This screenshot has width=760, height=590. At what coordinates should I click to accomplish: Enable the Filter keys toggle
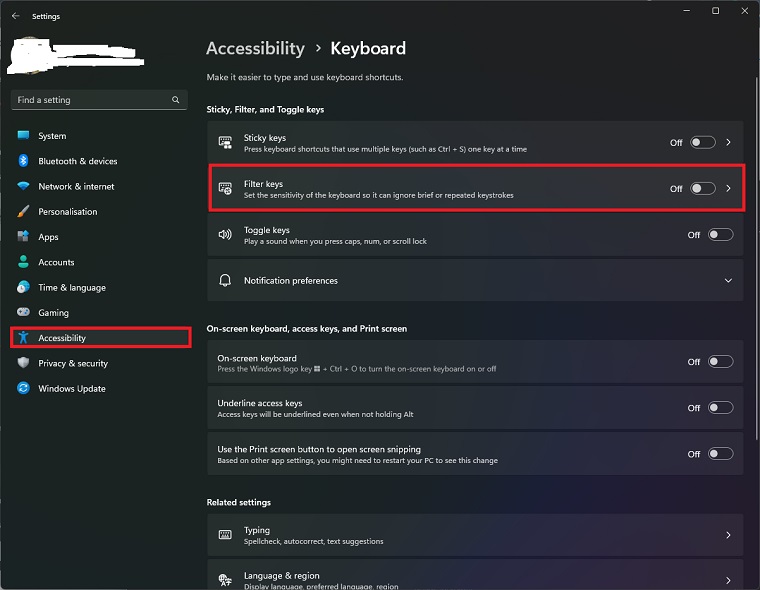(703, 188)
